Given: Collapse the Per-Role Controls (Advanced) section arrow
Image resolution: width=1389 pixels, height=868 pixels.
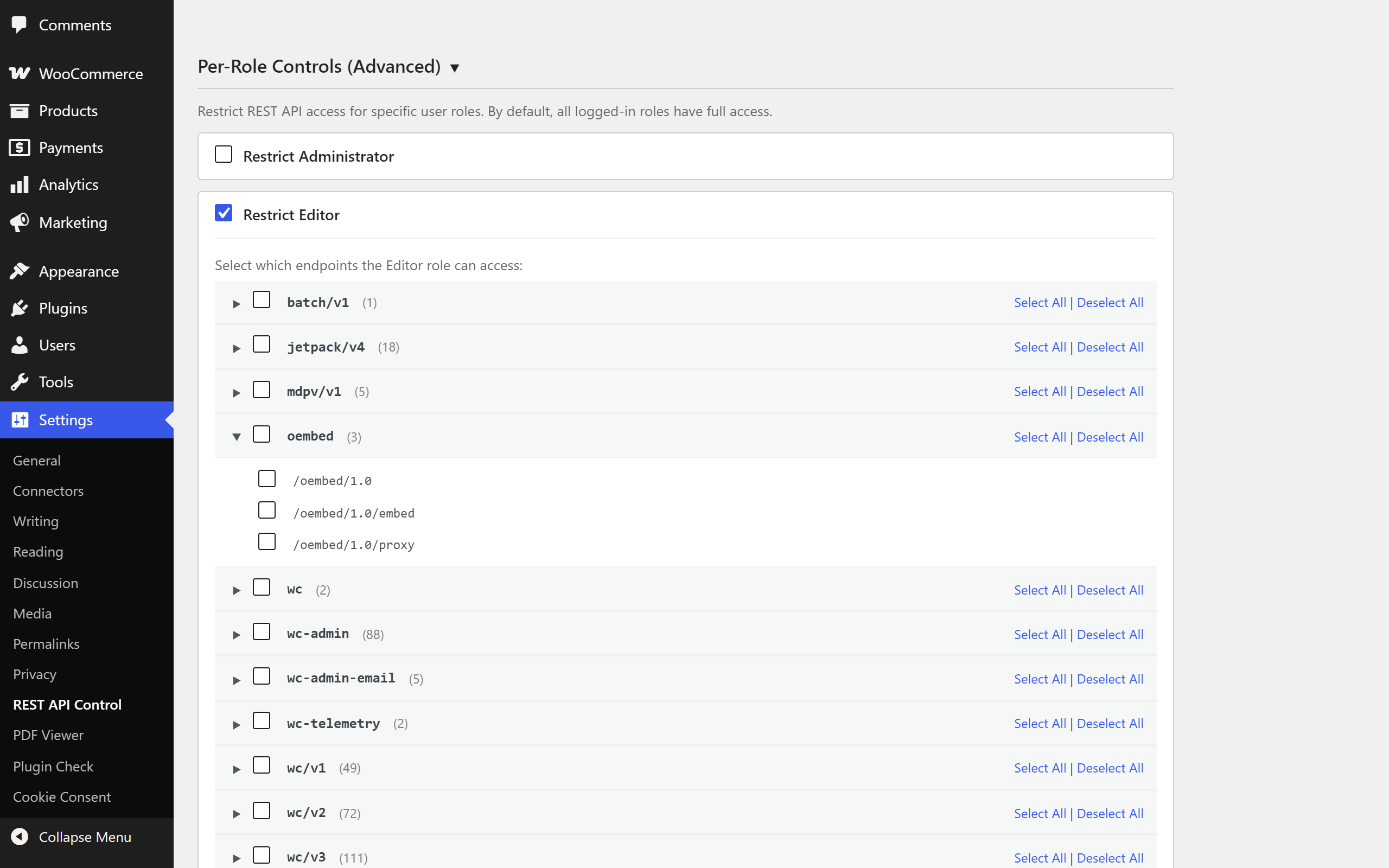Looking at the screenshot, I should click(x=455, y=68).
